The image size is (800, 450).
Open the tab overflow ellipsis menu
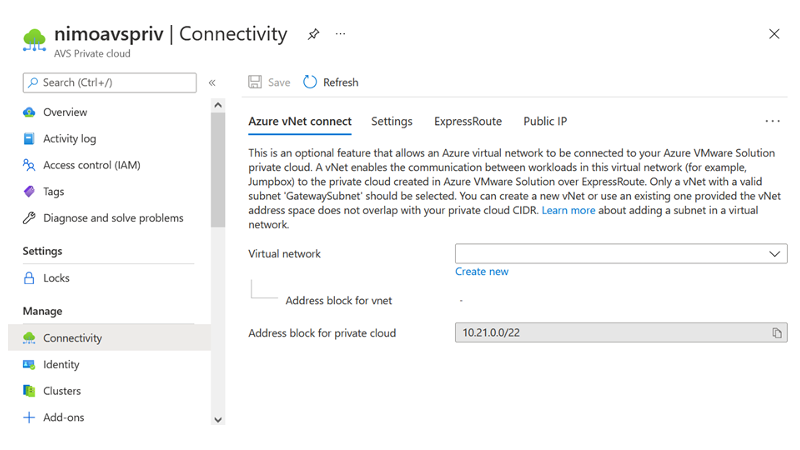click(x=772, y=121)
